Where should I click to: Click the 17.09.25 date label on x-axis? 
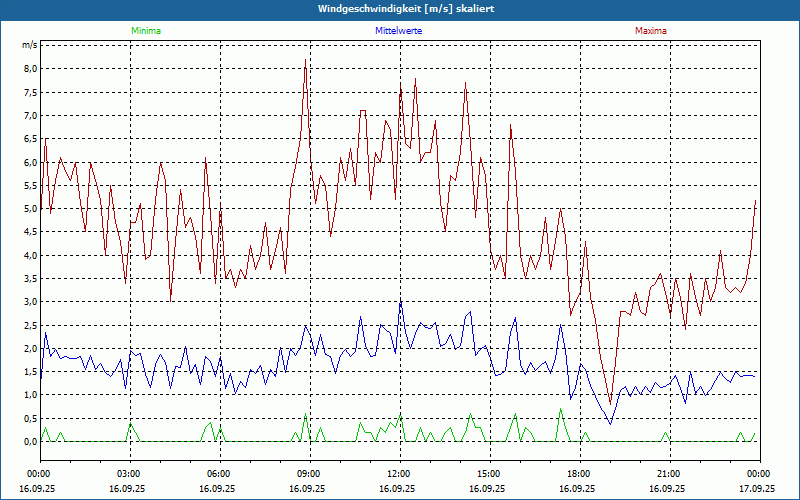tap(757, 488)
